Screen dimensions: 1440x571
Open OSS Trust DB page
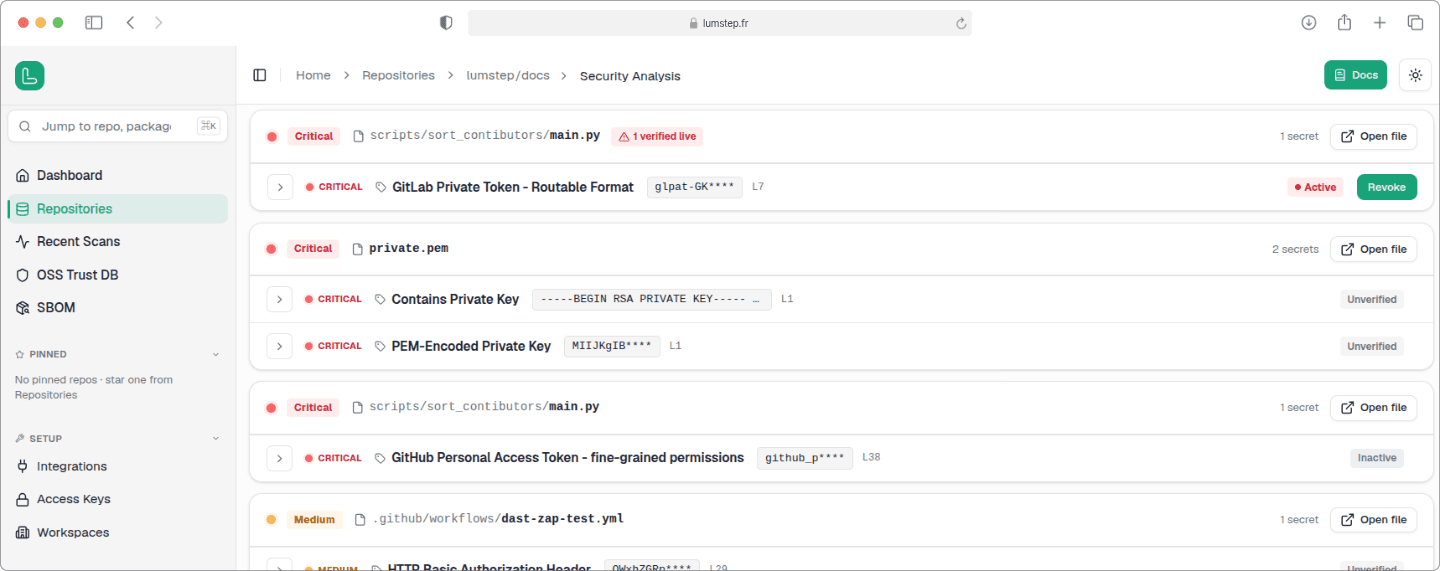[x=118, y=274]
